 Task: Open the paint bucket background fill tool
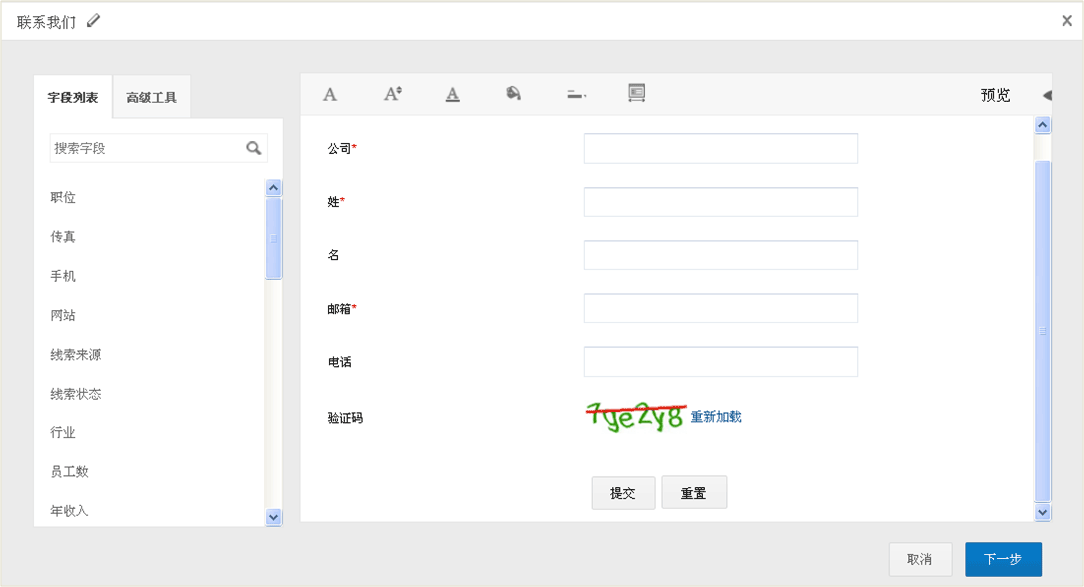513,93
